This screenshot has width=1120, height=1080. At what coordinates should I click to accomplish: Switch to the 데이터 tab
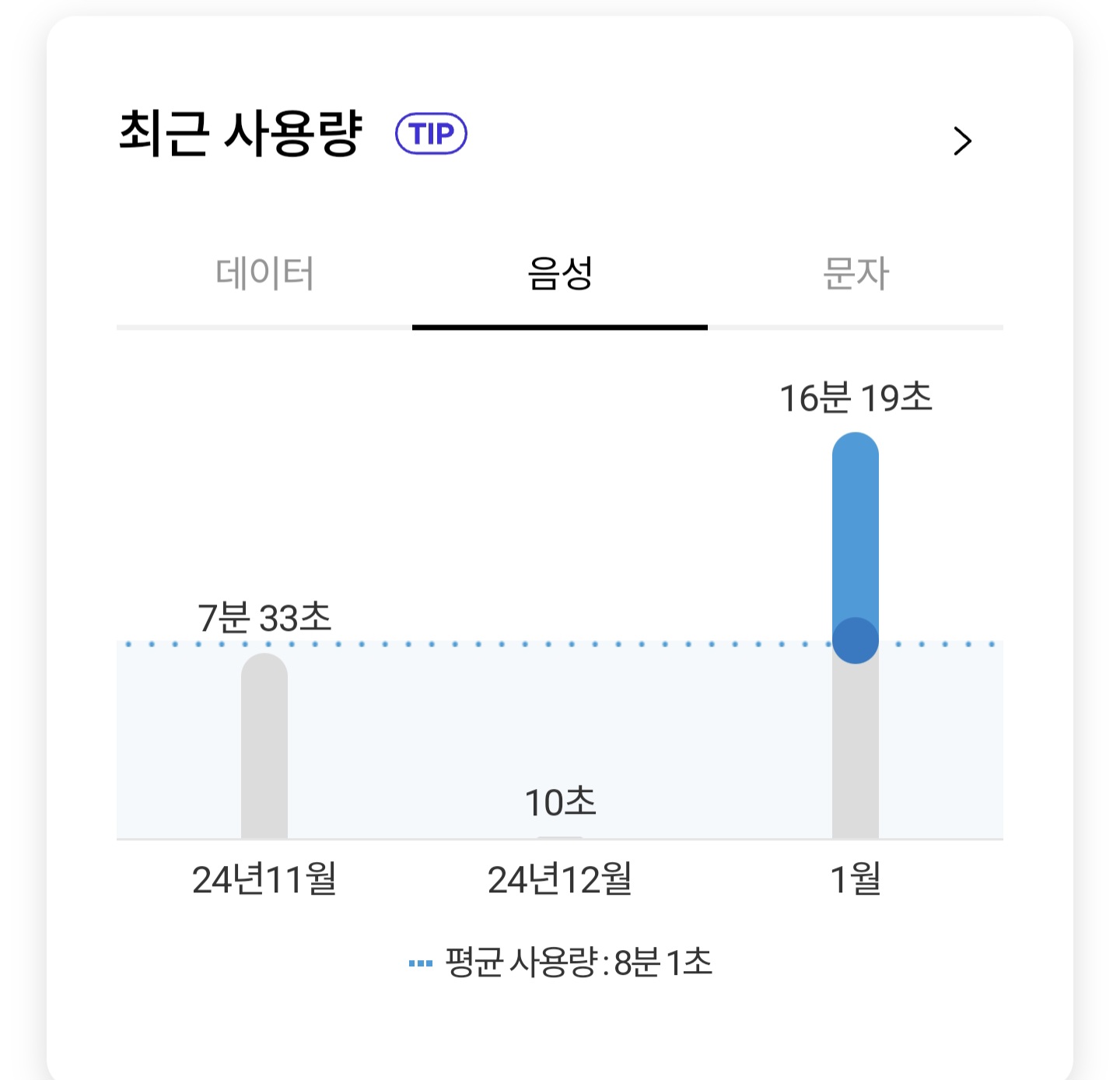point(264,274)
